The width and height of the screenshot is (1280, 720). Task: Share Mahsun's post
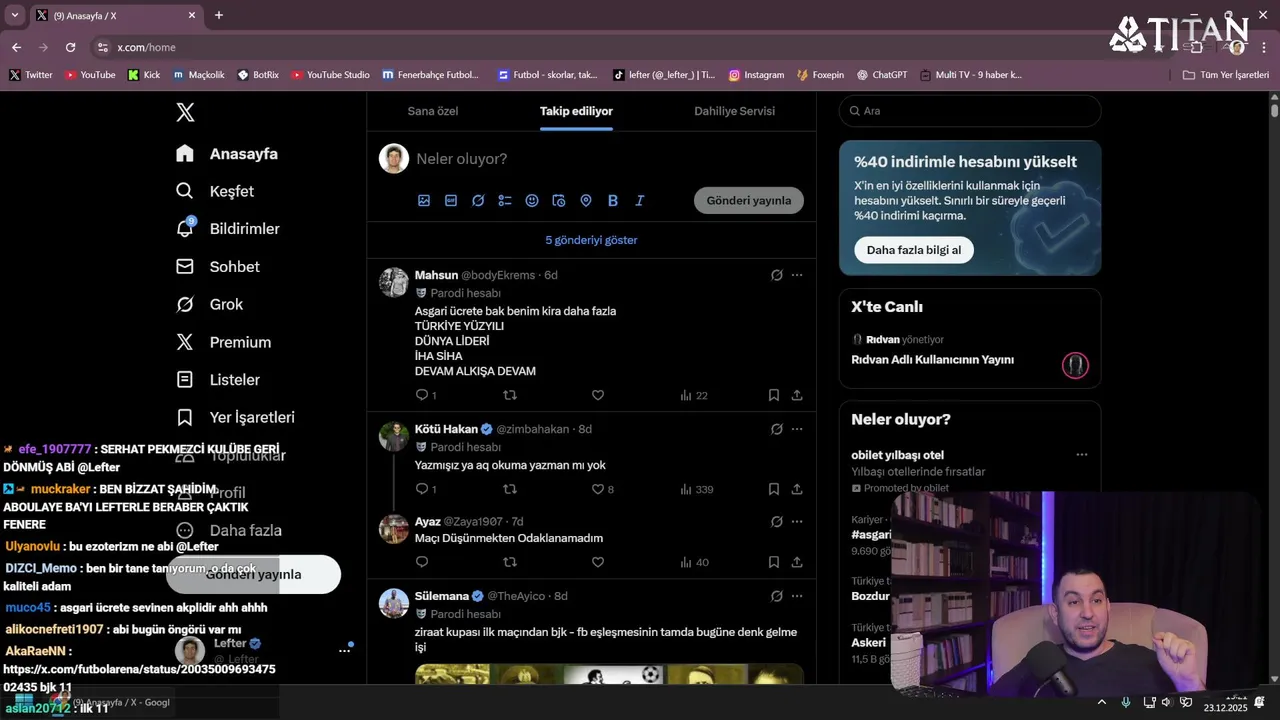click(x=797, y=395)
